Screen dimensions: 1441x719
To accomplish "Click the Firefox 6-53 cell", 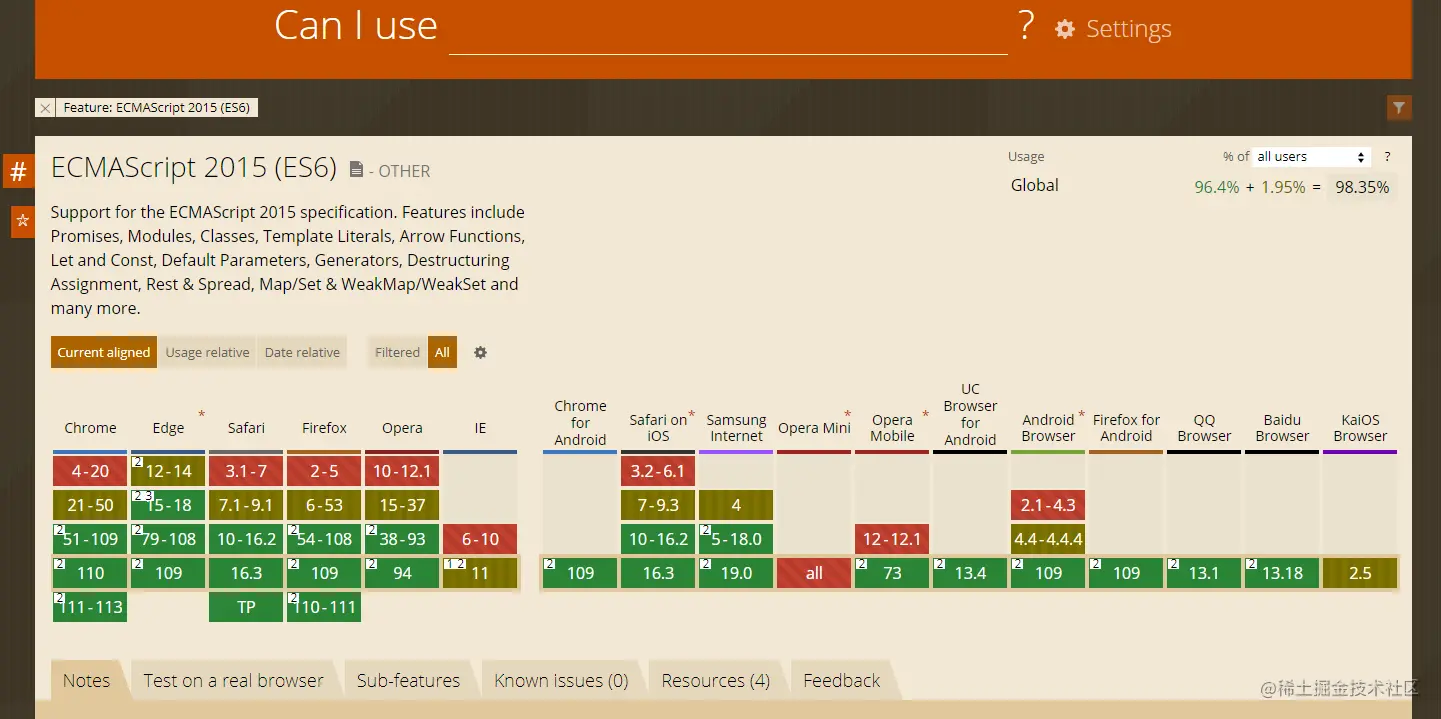I will [x=324, y=505].
